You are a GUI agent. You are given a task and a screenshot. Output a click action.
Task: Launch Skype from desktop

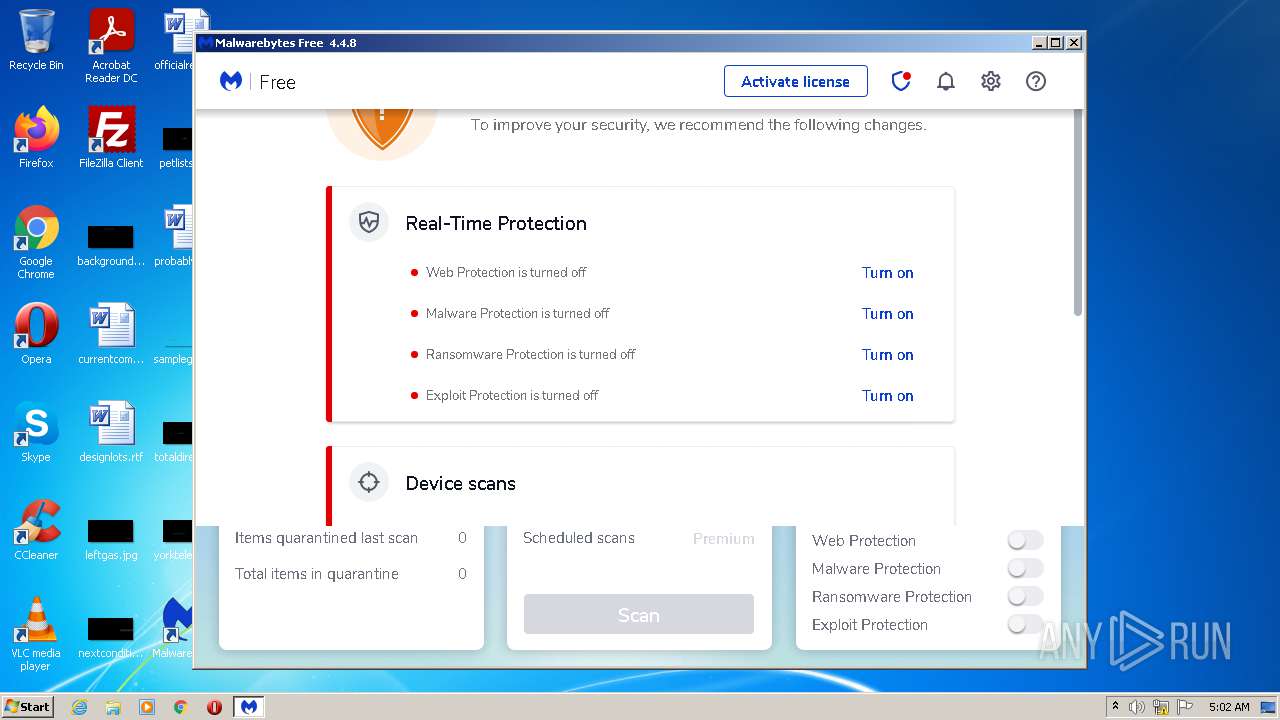(x=36, y=432)
